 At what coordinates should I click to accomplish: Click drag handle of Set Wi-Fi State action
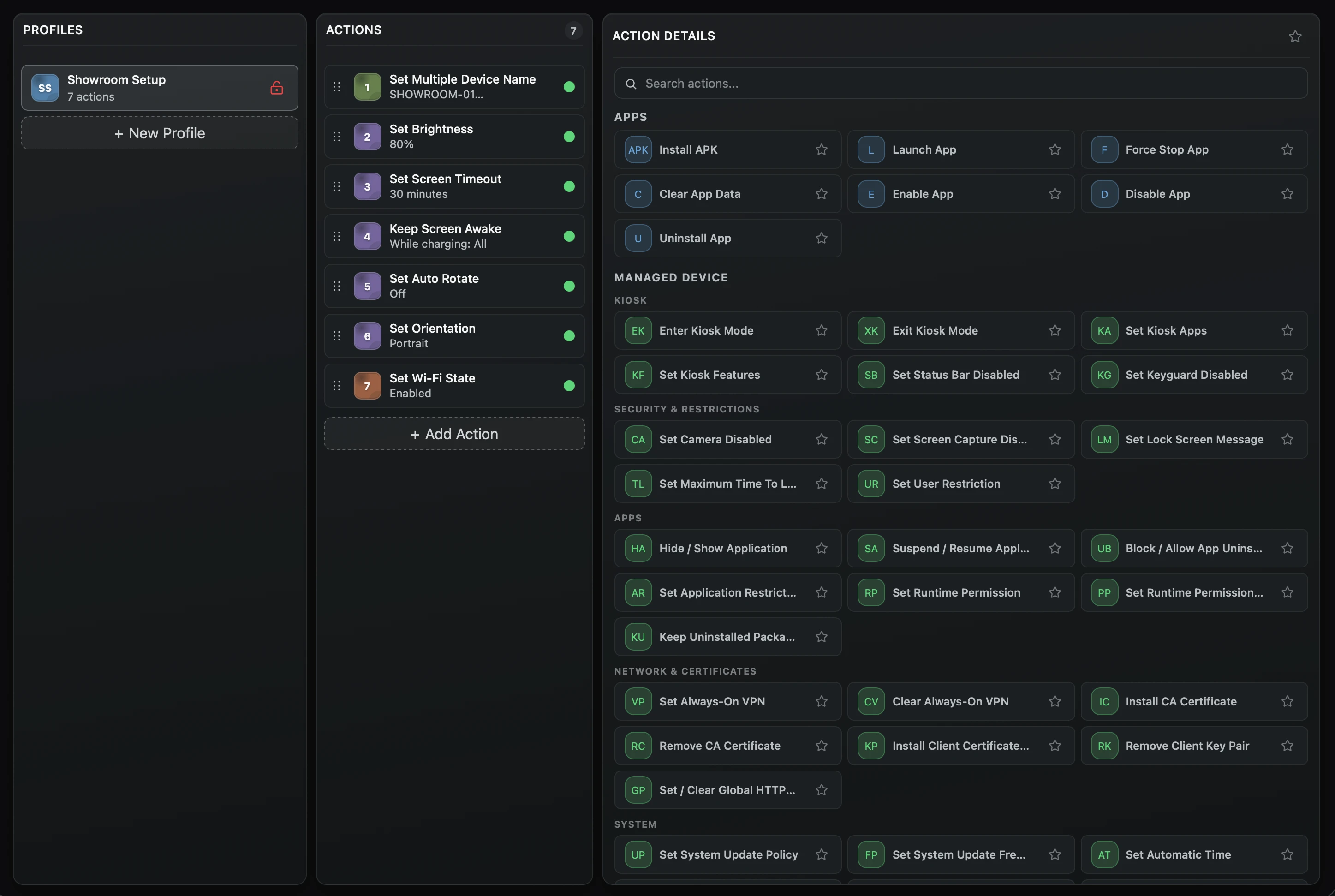(x=336, y=386)
